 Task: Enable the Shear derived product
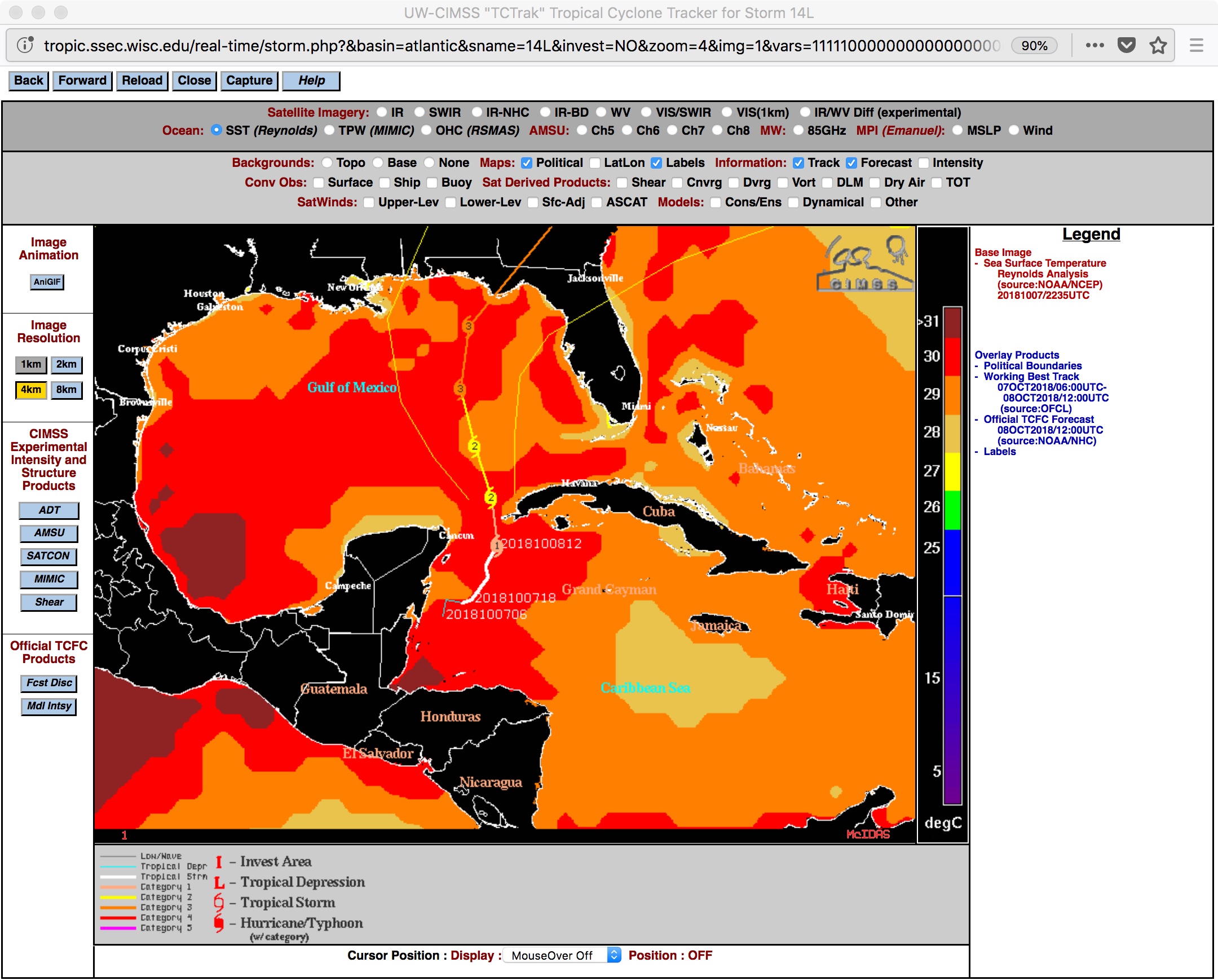[x=622, y=183]
